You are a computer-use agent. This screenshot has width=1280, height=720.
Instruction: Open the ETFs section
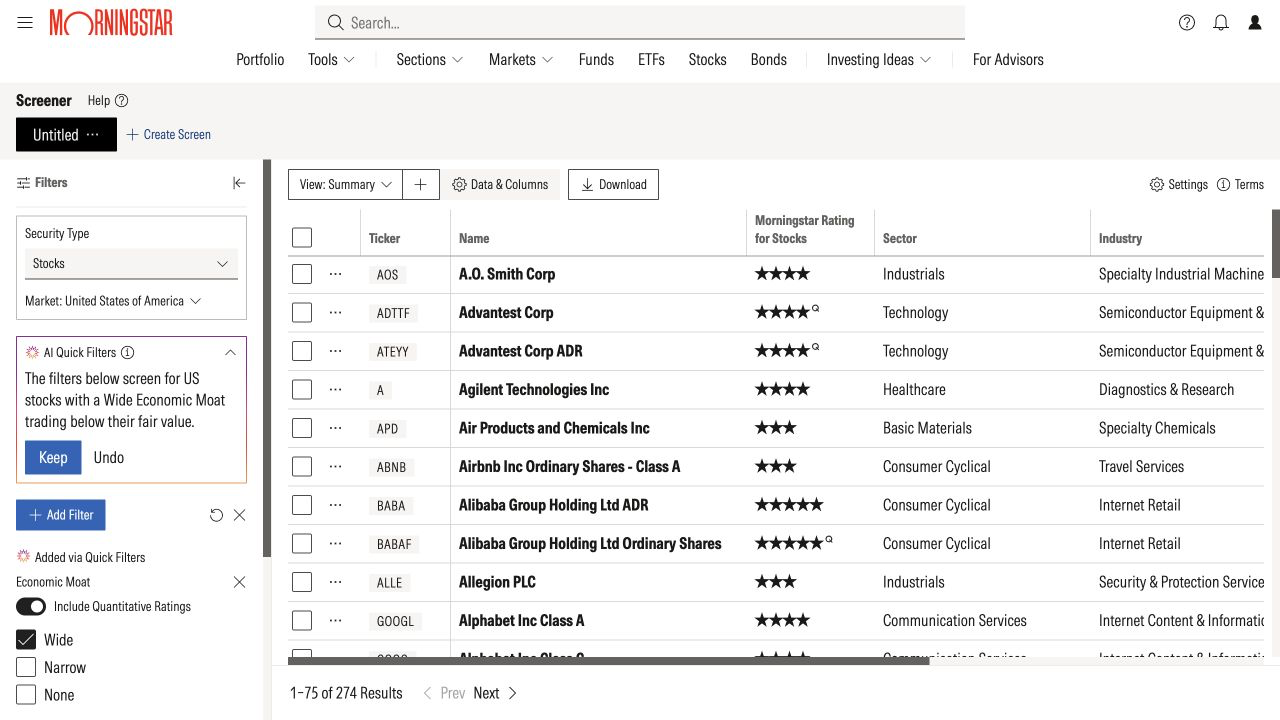(x=651, y=60)
